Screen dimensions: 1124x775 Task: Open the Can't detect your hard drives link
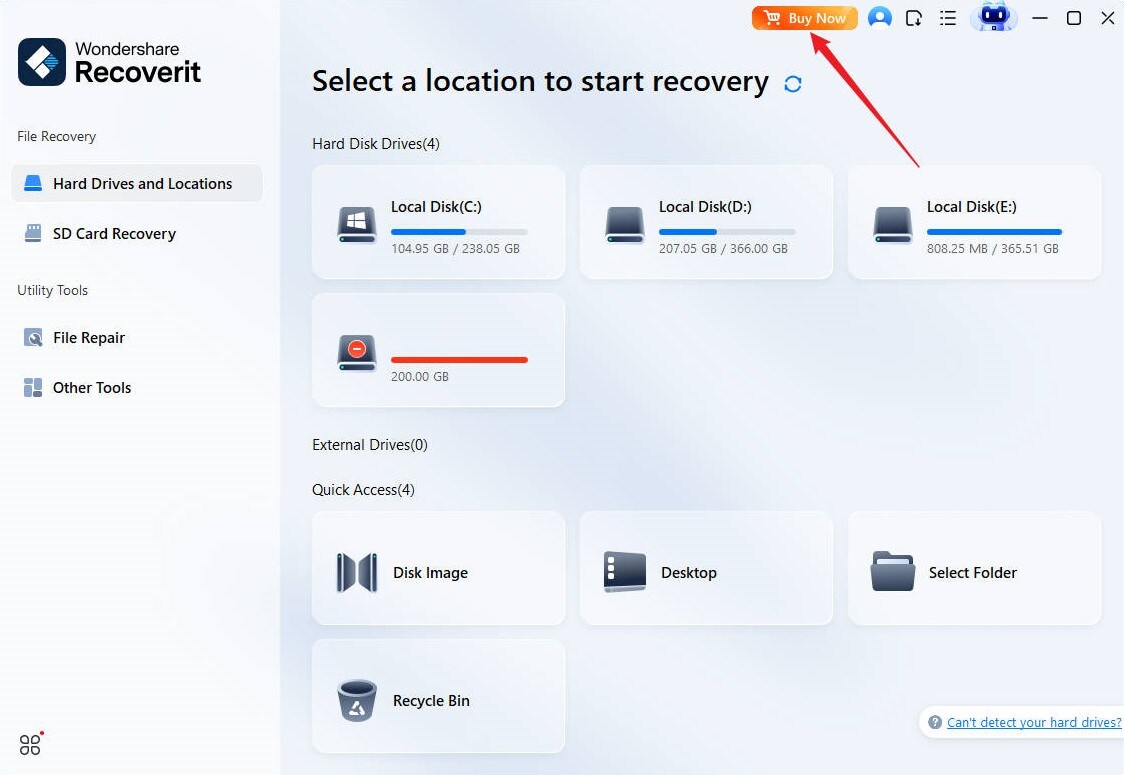(1034, 722)
